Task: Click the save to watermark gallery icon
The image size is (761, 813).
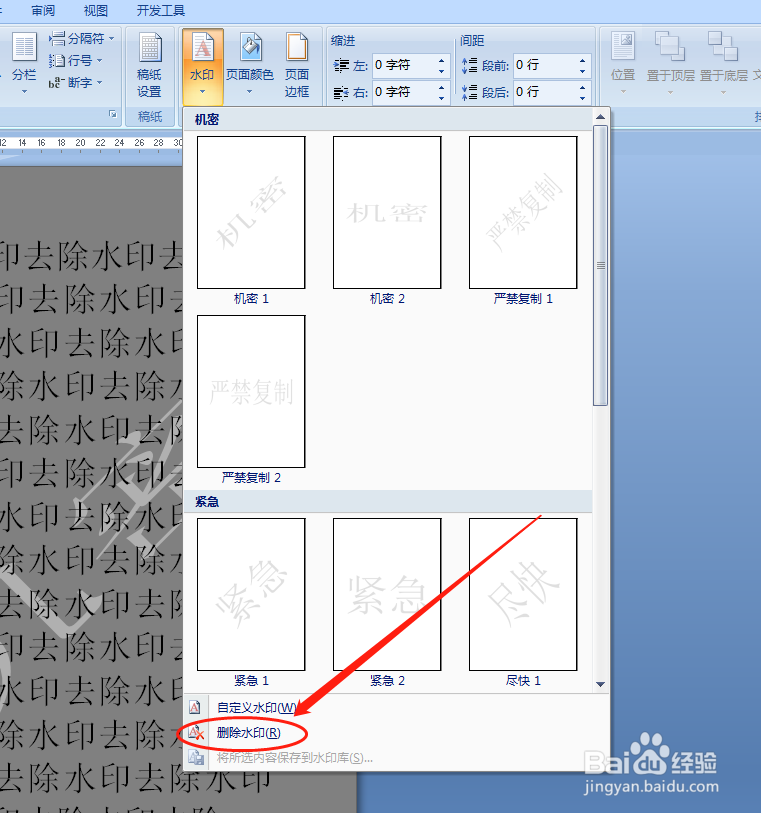Action: pos(196,758)
